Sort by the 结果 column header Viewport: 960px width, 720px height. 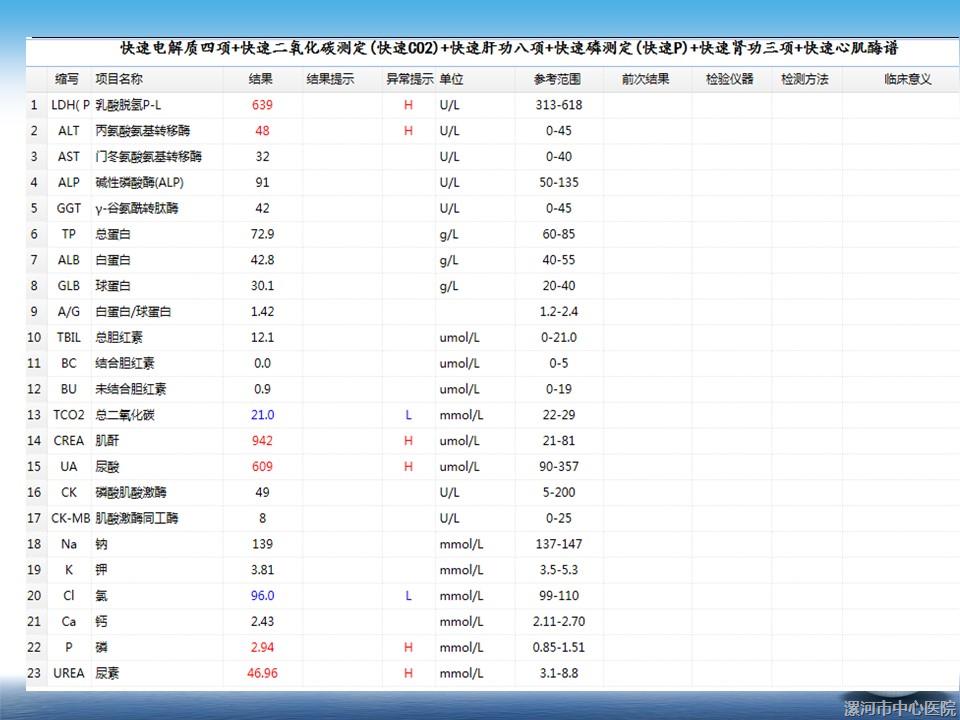(x=262, y=79)
